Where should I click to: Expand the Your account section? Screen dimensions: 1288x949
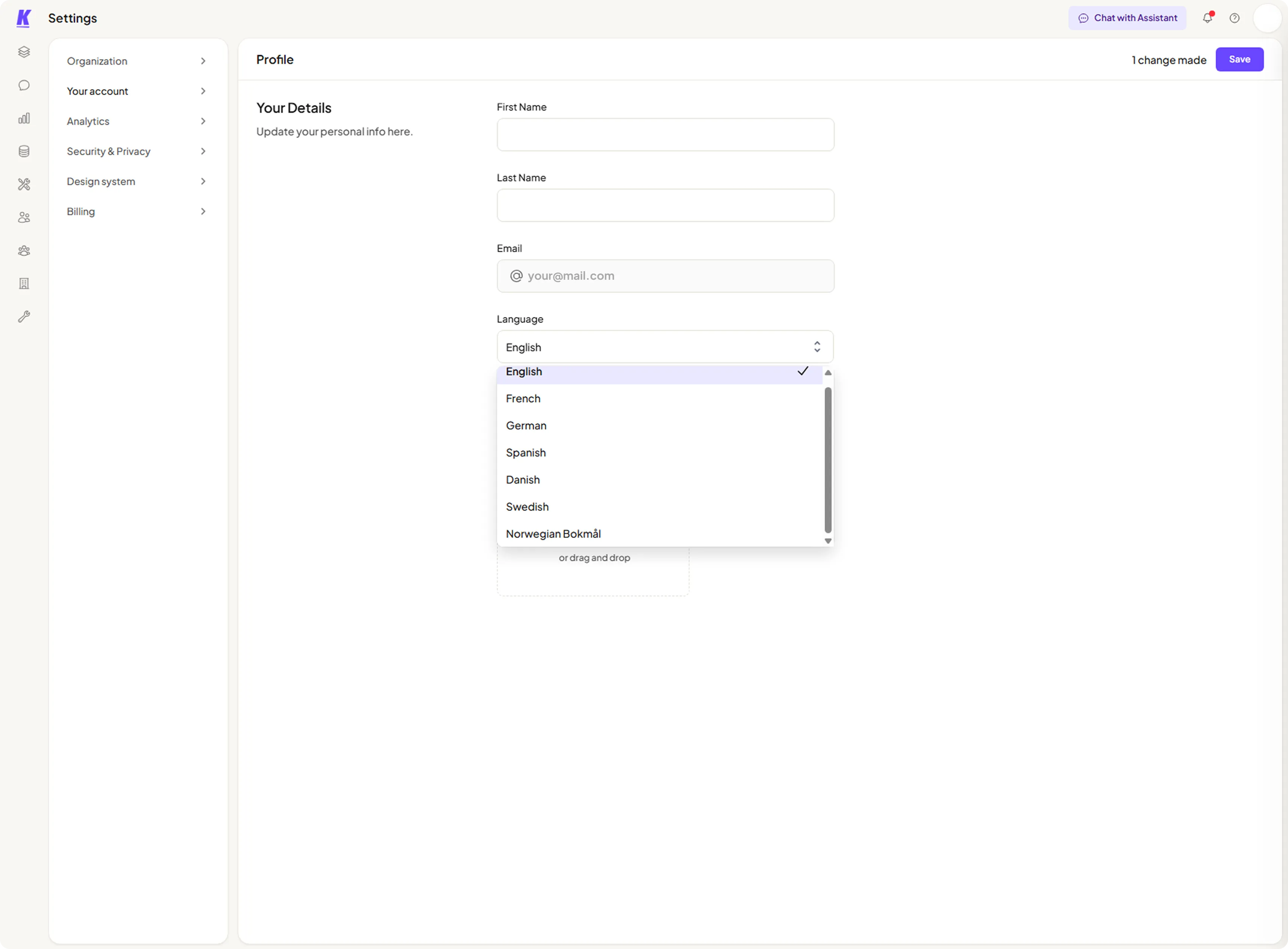pos(136,91)
